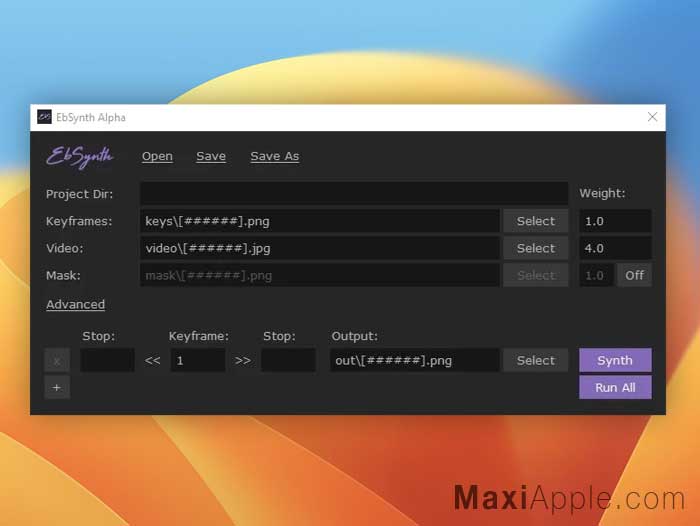This screenshot has height=526, width=700.
Task: Click the Mask path field mask\[######].png
Action: 320,275
